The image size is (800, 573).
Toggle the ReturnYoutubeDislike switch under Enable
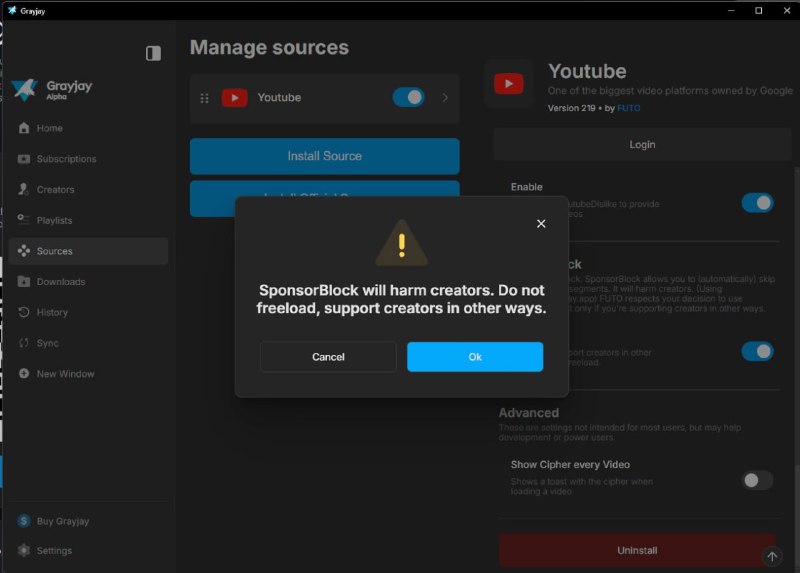(757, 203)
